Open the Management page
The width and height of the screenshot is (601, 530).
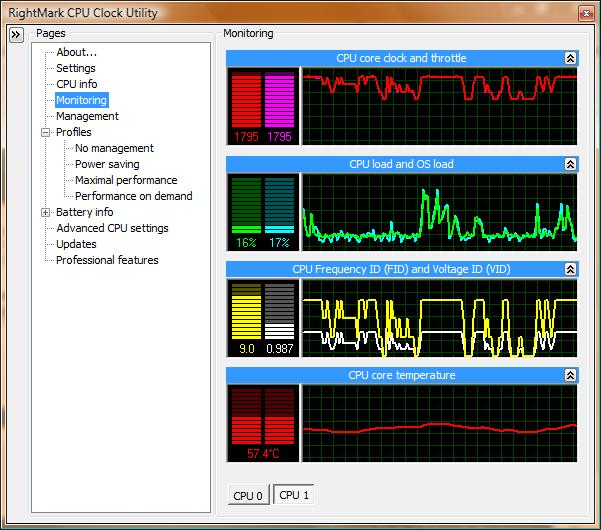[x=87, y=116]
